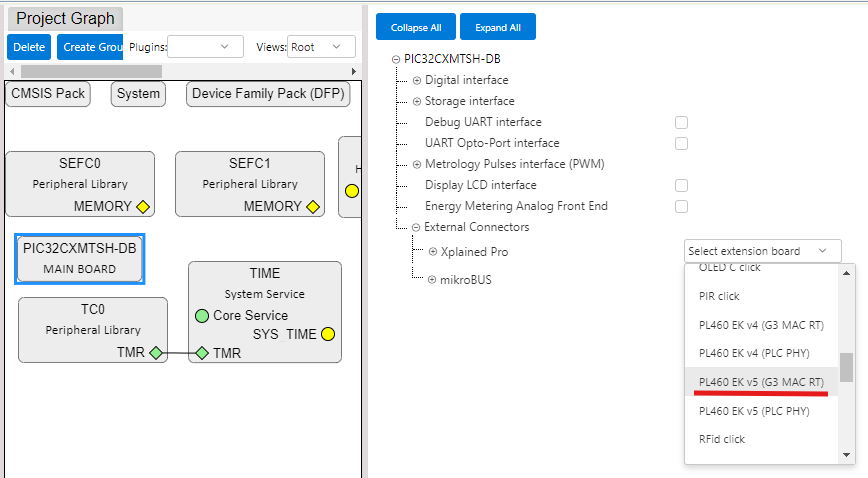The image size is (868, 478).
Task: Enable Debug UART interface checkbox
Action: tap(681, 122)
